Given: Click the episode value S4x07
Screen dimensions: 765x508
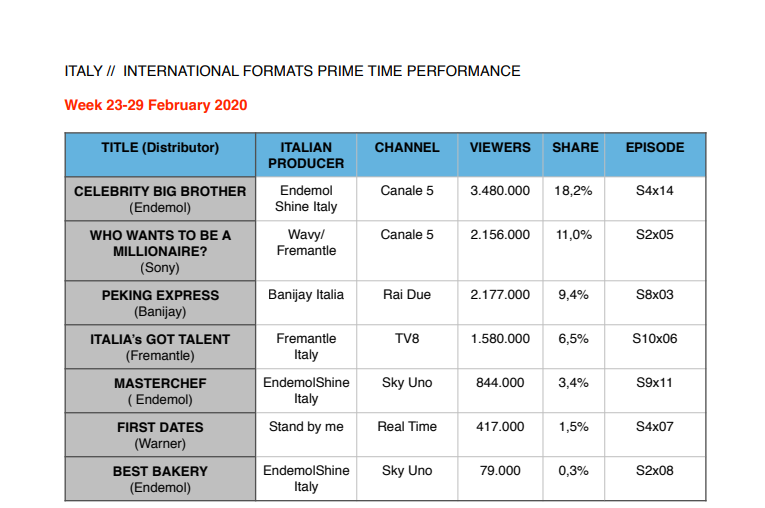Looking at the screenshot, I should pyautogui.click(x=655, y=427).
